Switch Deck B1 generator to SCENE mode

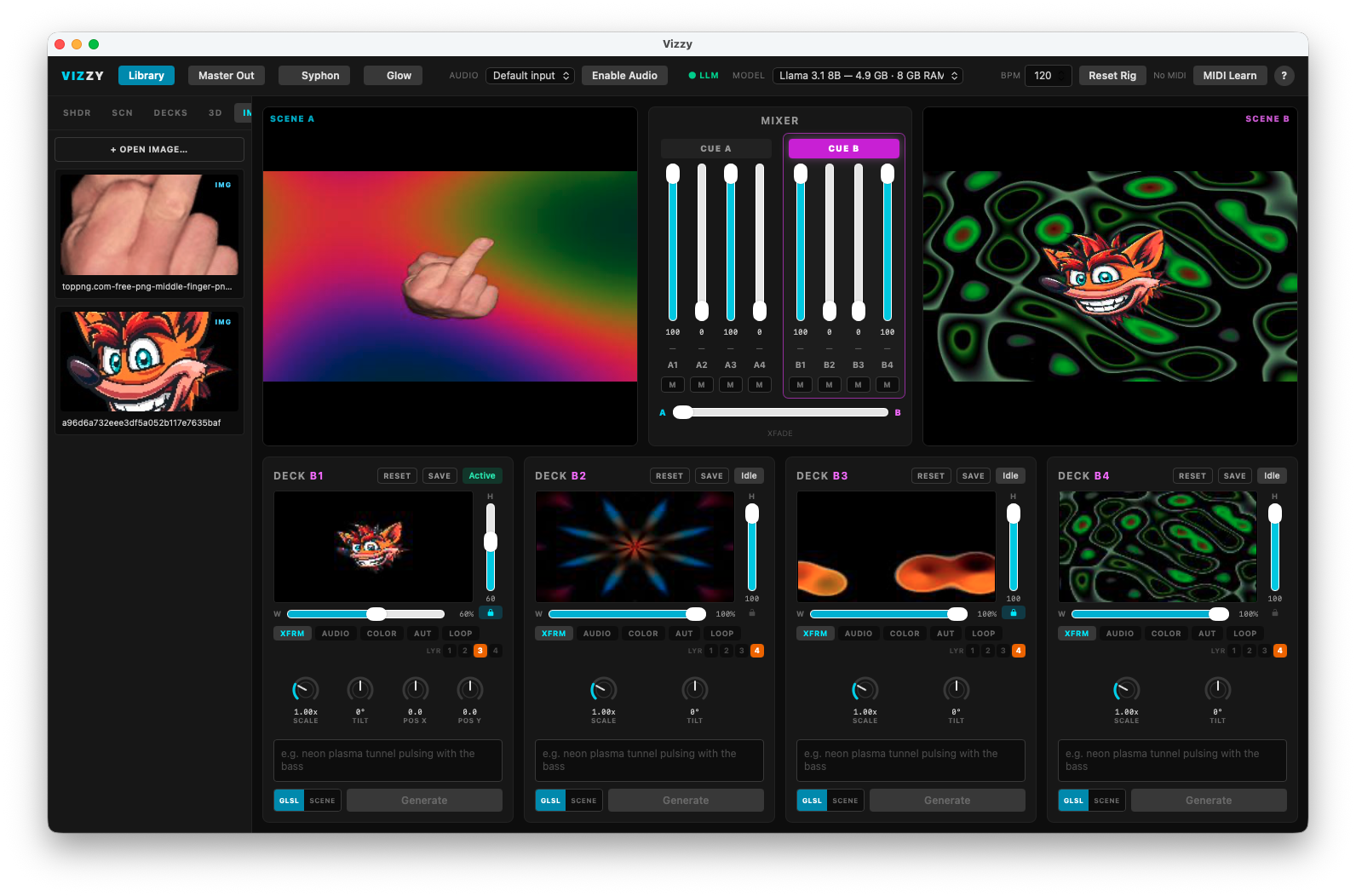pyautogui.click(x=323, y=801)
